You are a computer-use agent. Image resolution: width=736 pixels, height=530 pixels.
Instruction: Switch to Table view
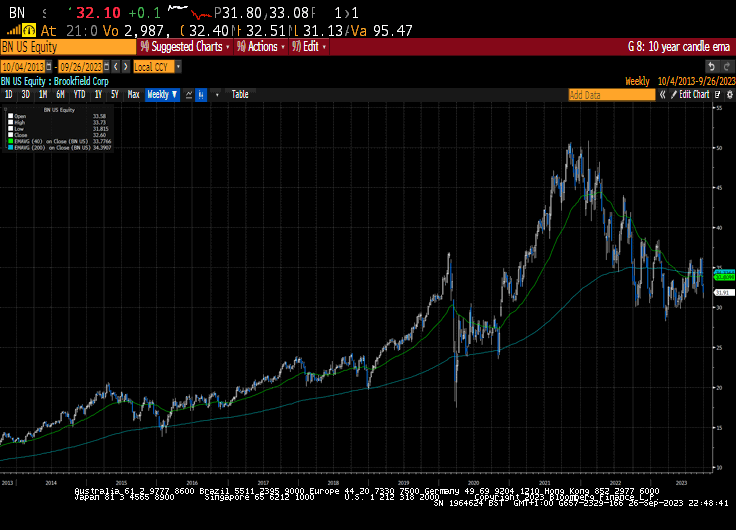(240, 95)
